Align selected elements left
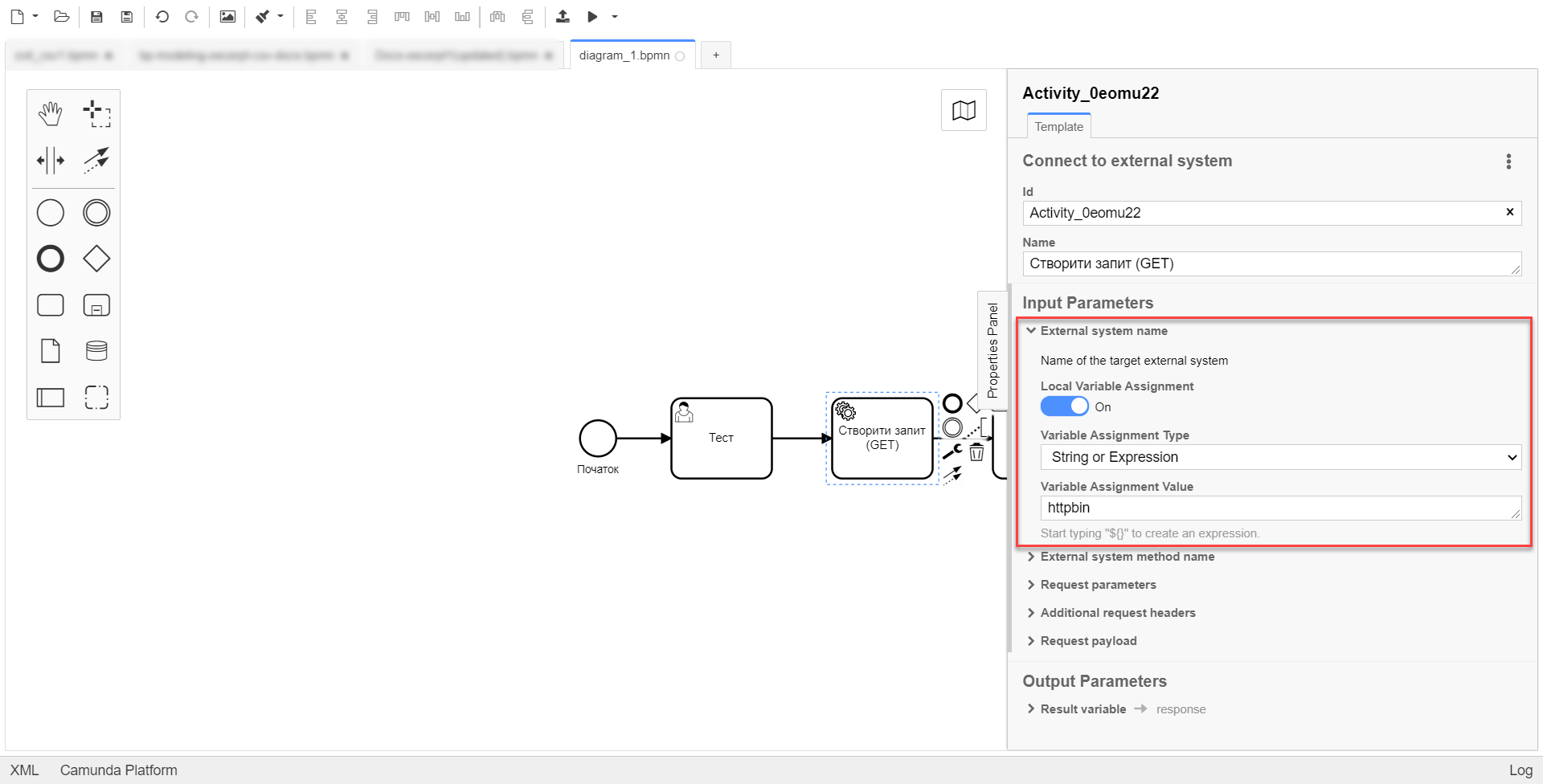The height and width of the screenshot is (784, 1543). click(x=311, y=16)
